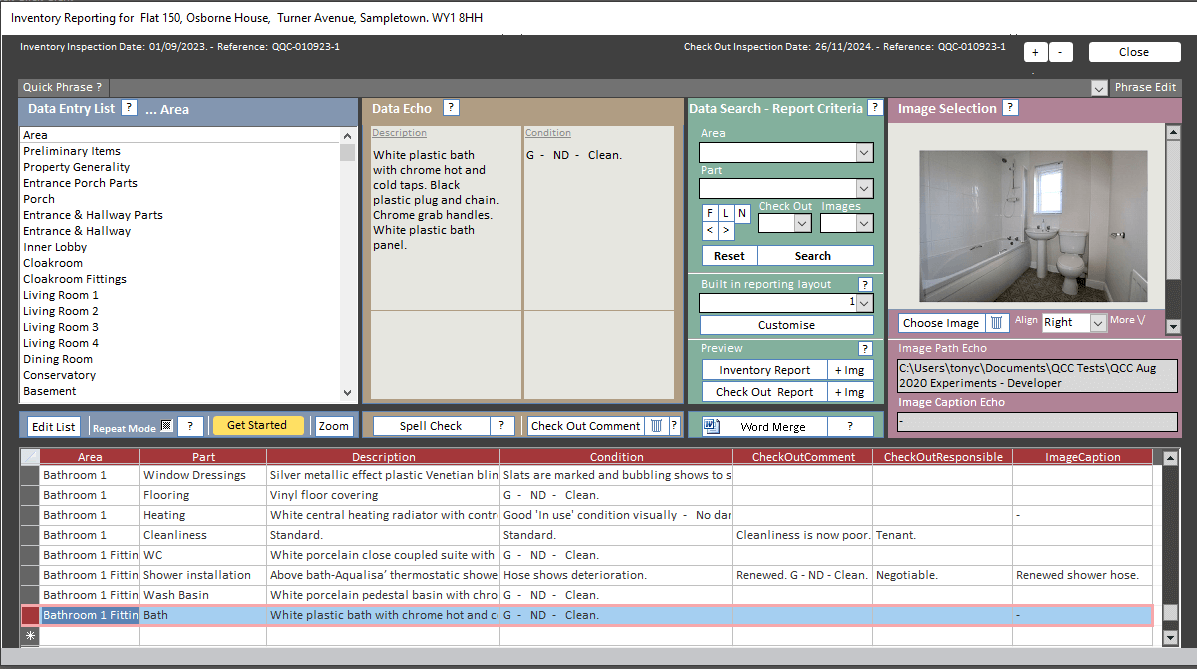Click the help icon beside Repeat Mode
1197x669 pixels.
[x=190, y=426]
